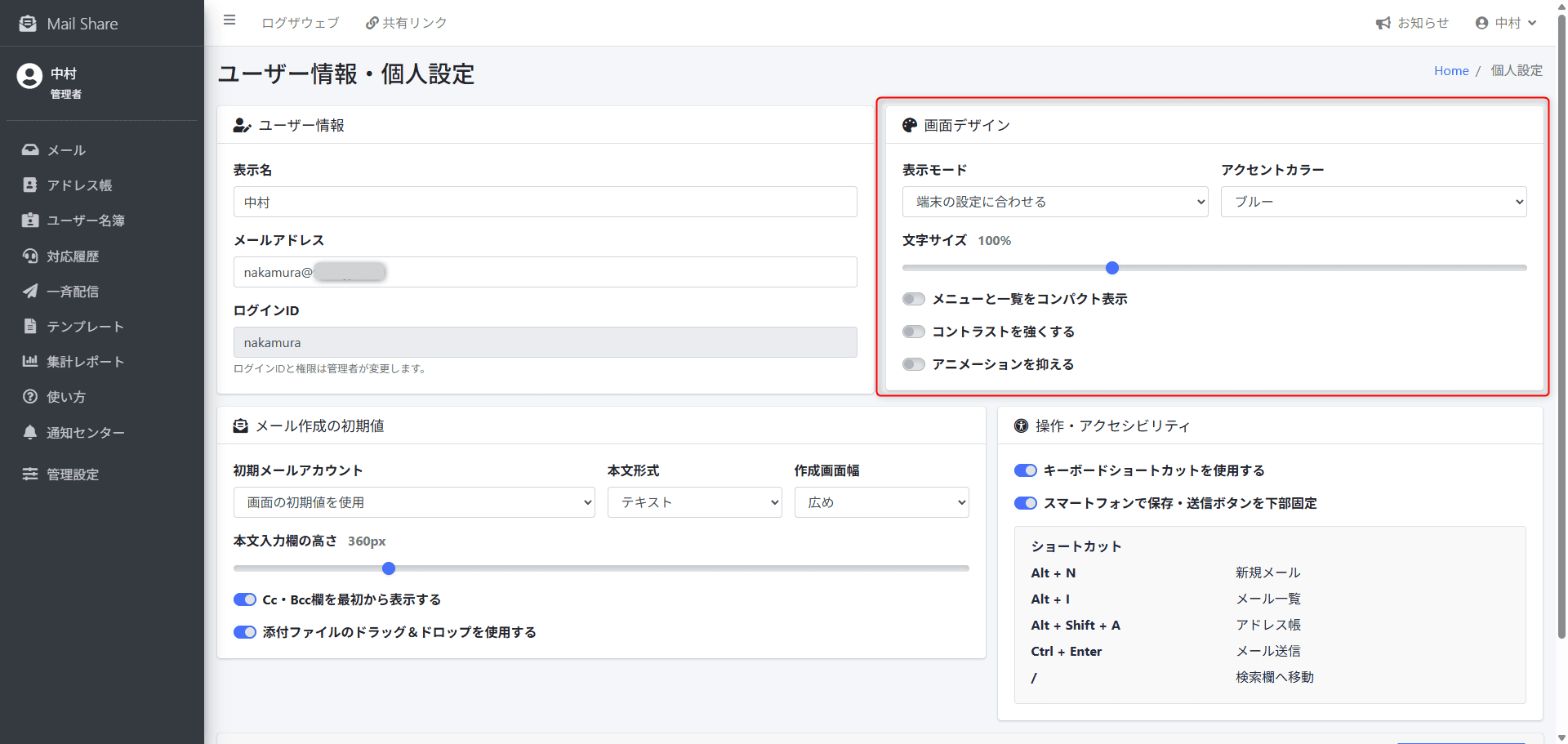
Task: Click the Ctrl + Enter shortcut text
Action: pyautogui.click(x=1067, y=652)
